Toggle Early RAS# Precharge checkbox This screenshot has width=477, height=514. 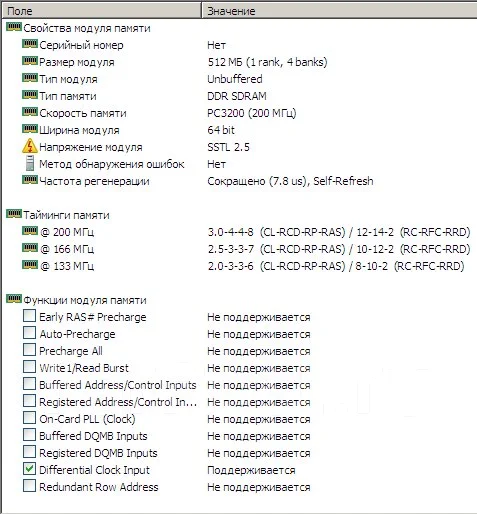click(x=29, y=316)
